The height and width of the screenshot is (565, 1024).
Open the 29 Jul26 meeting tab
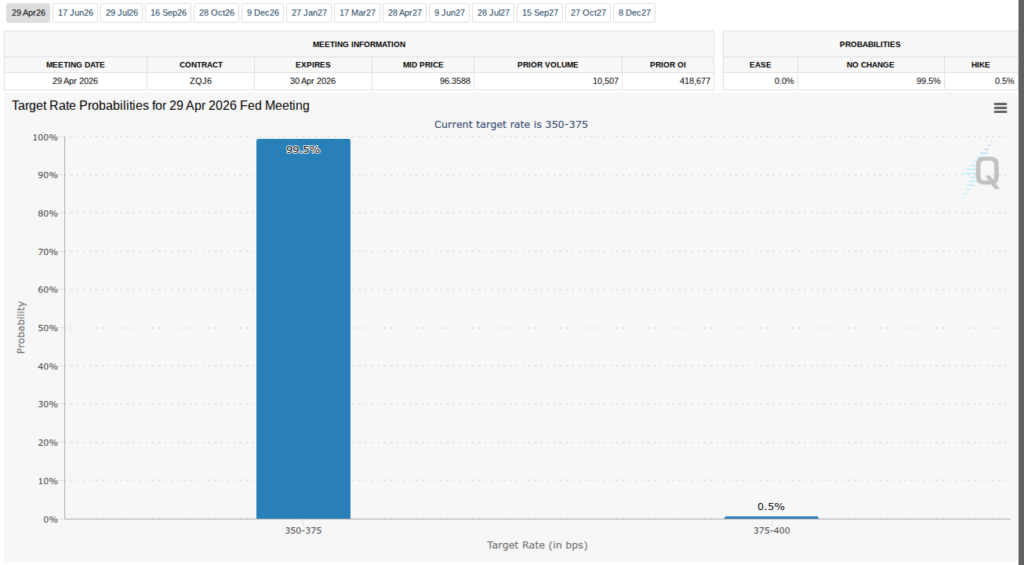click(122, 13)
